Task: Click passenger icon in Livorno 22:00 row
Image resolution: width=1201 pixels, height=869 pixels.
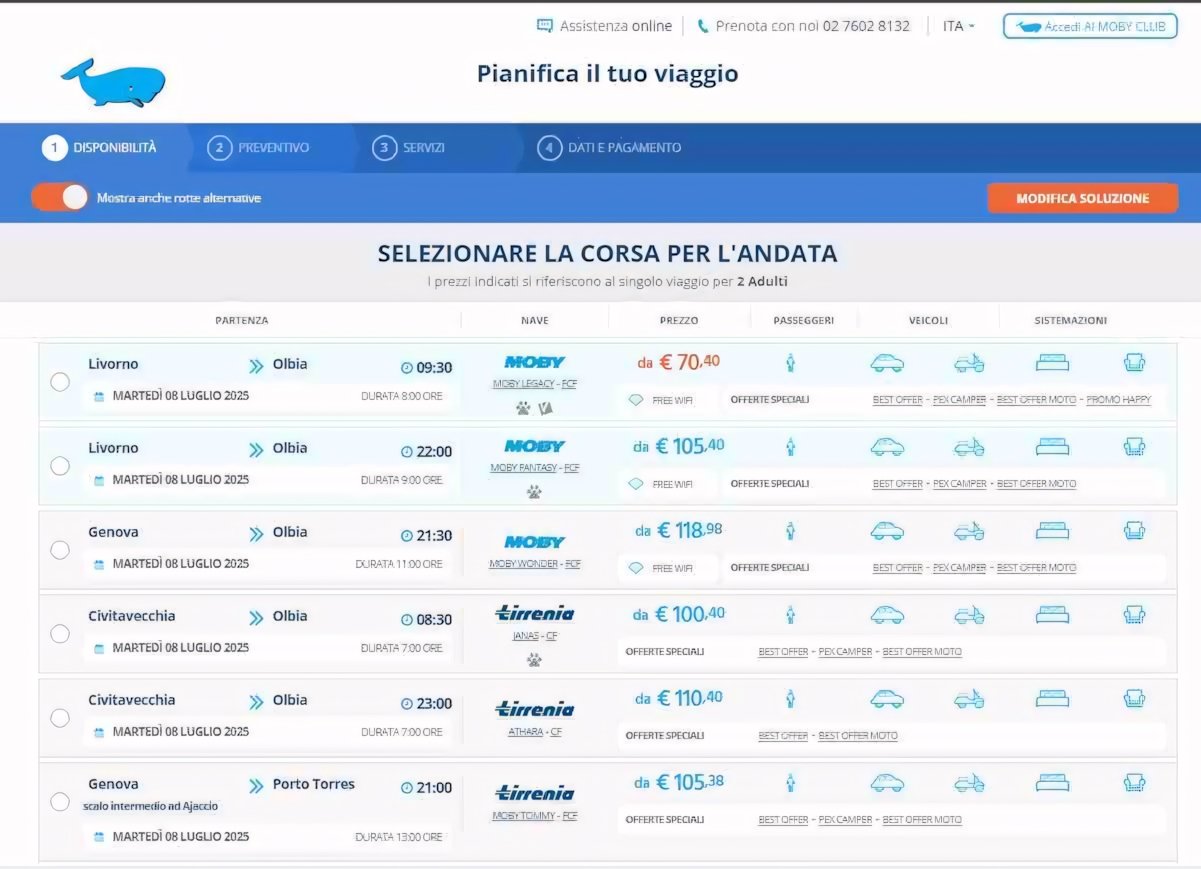Action: (x=790, y=447)
